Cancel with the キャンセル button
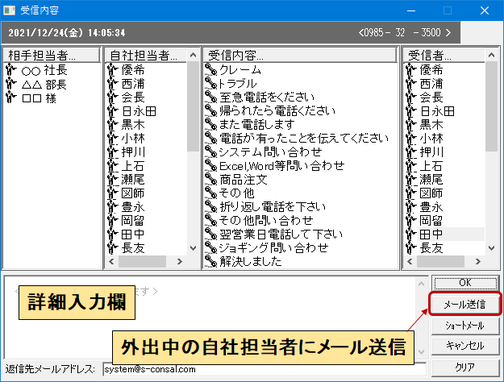This screenshot has width=504, height=382. tap(465, 346)
